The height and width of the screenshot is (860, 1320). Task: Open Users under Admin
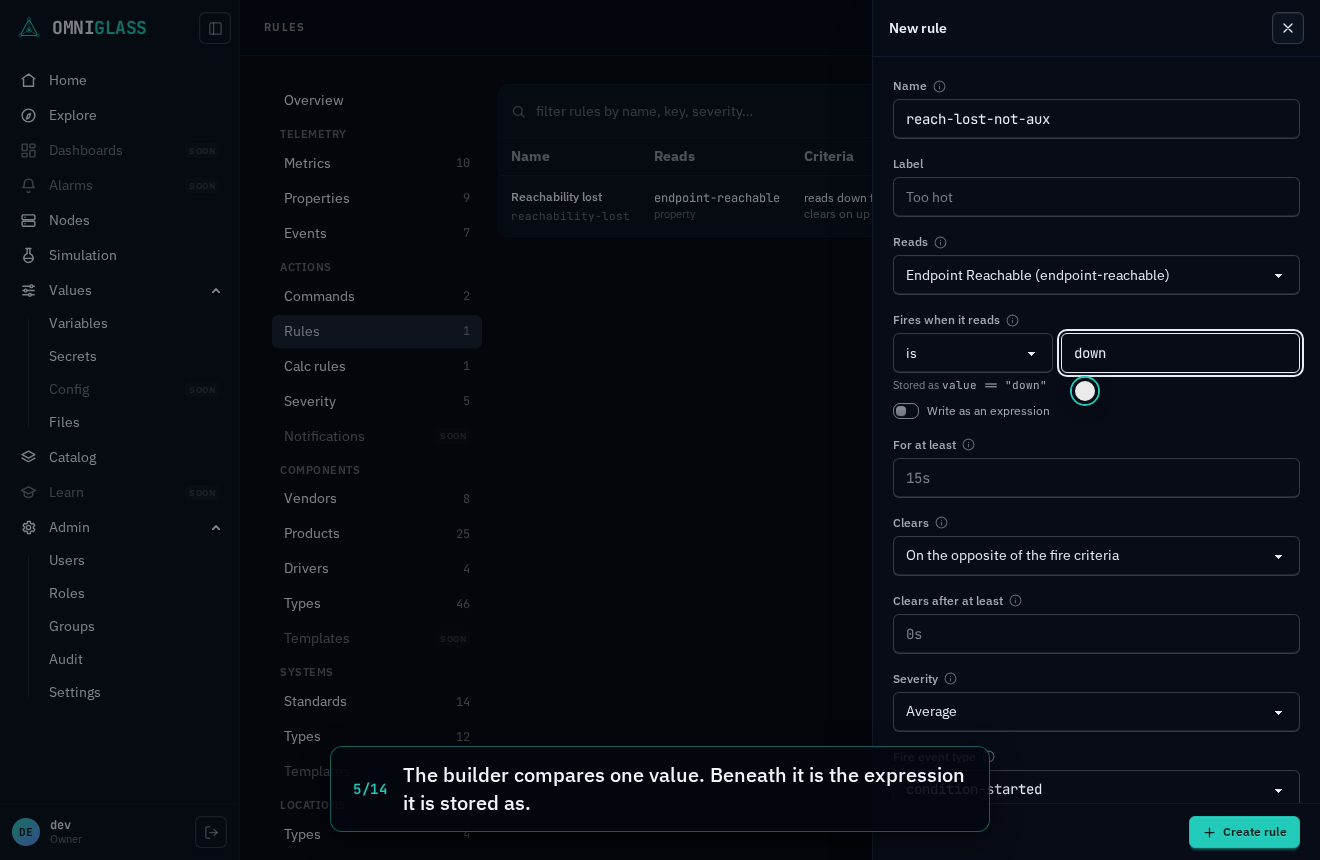tap(67, 560)
